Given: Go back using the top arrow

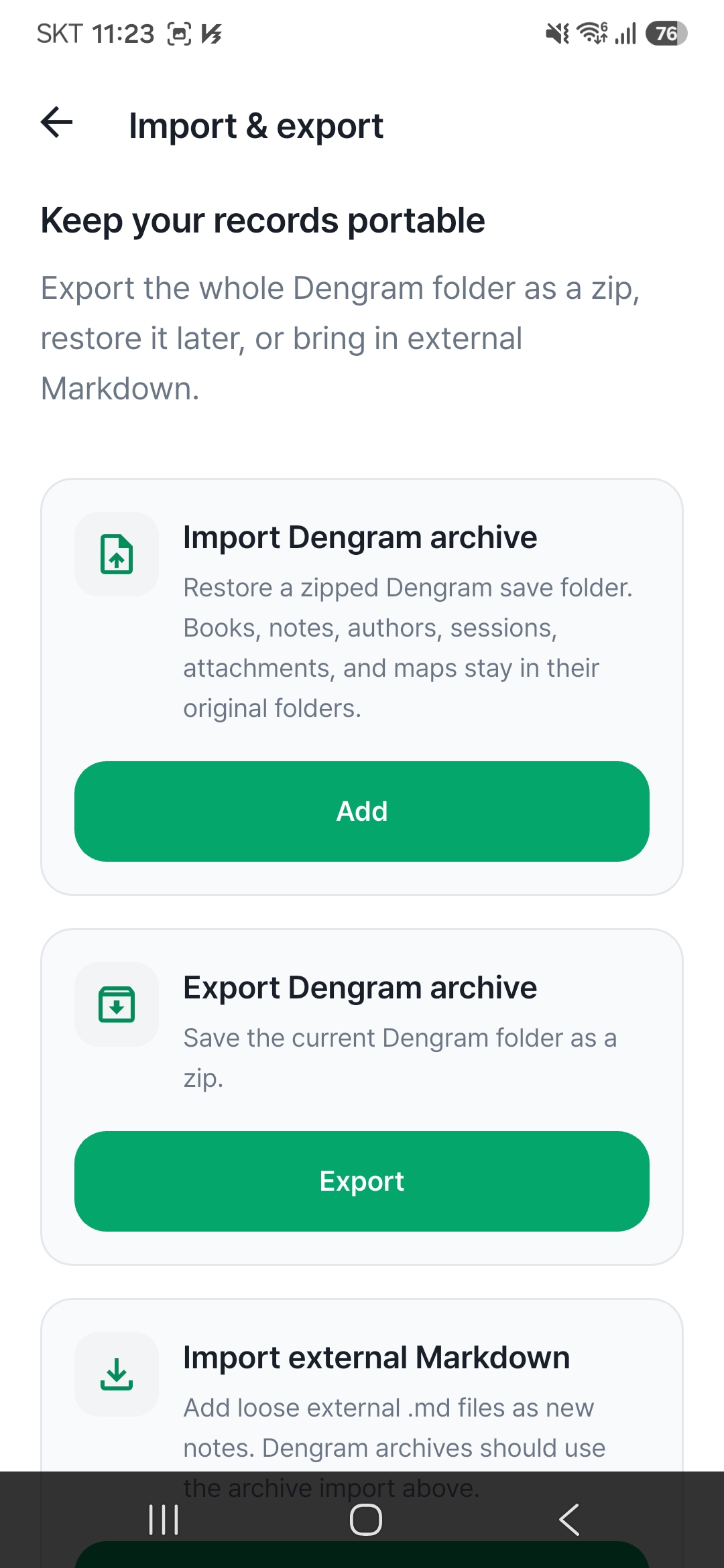Looking at the screenshot, I should 57,123.
